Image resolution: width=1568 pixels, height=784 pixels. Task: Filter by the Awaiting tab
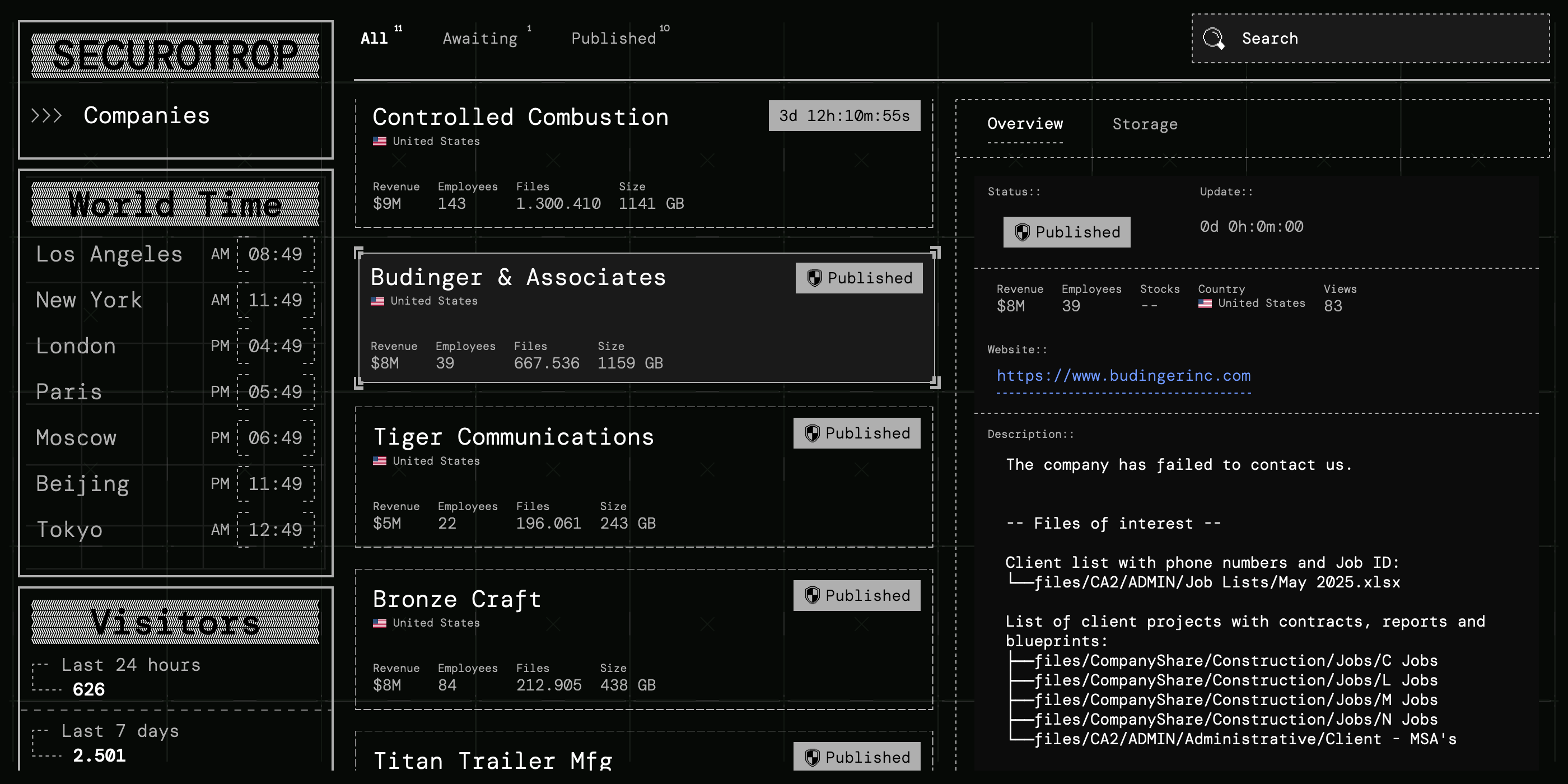480,38
